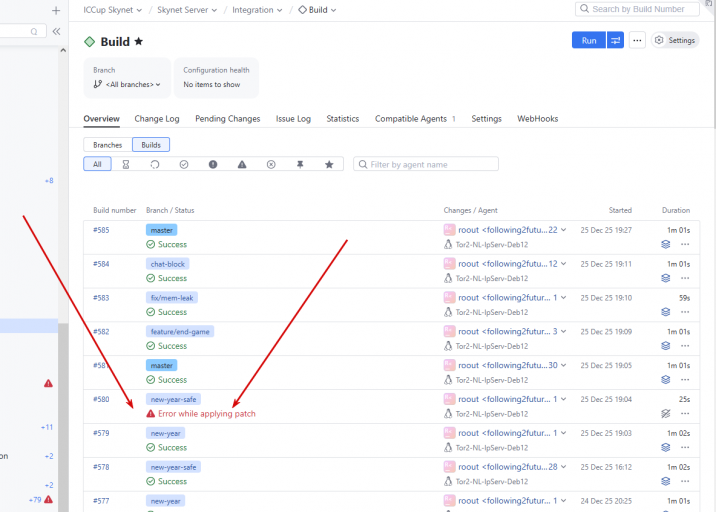Viewport: 716px width, 512px height.
Task: Click fix/mem-leak branch label
Action: [x=172, y=298]
